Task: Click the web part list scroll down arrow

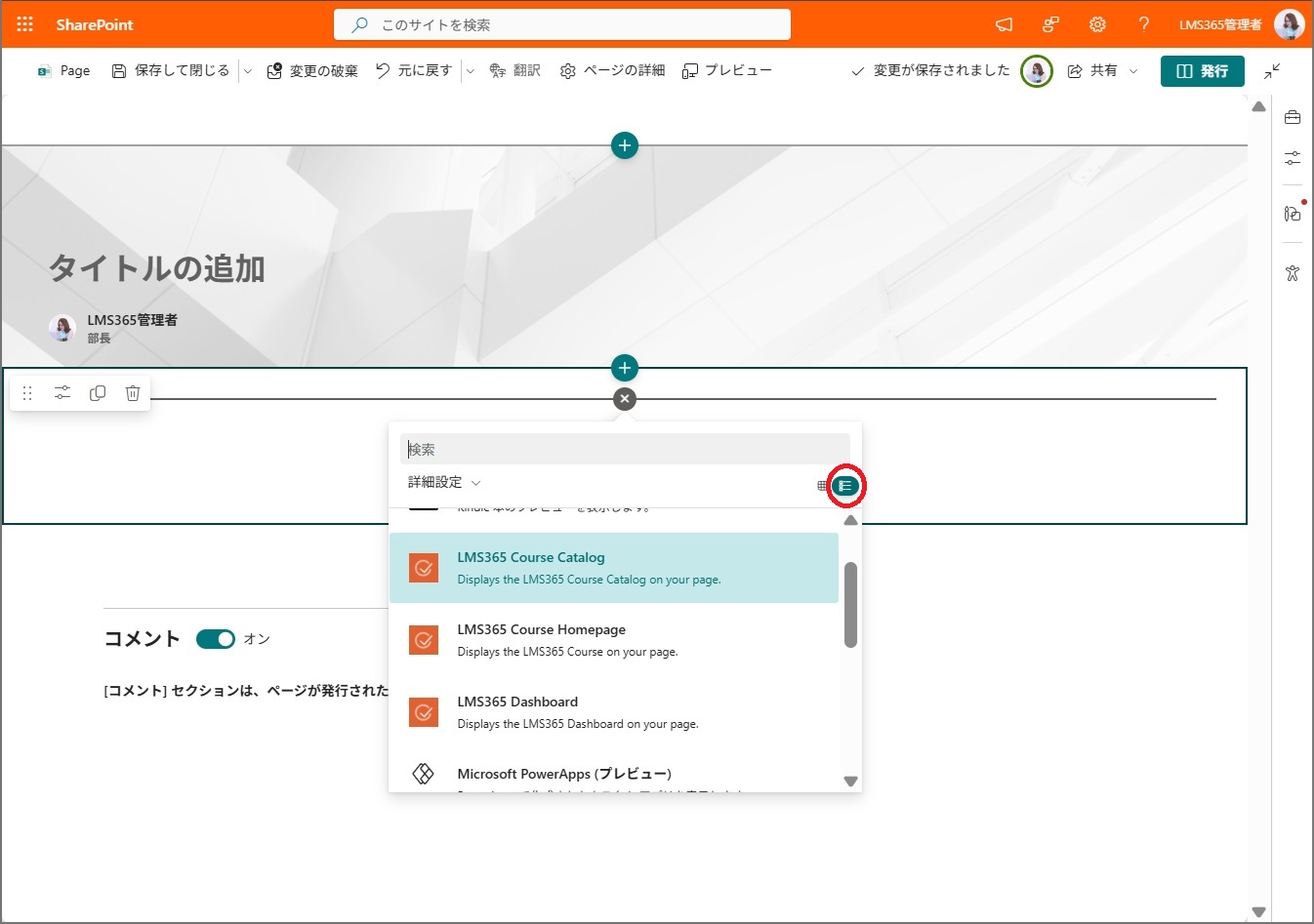Action: [850, 781]
